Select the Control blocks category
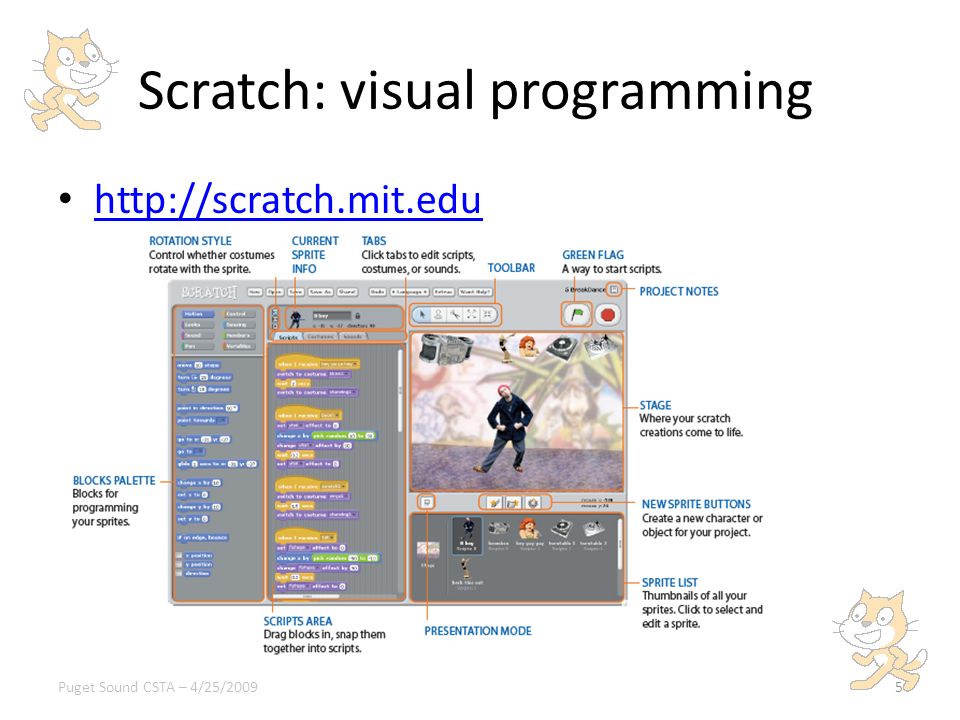 coord(239,314)
